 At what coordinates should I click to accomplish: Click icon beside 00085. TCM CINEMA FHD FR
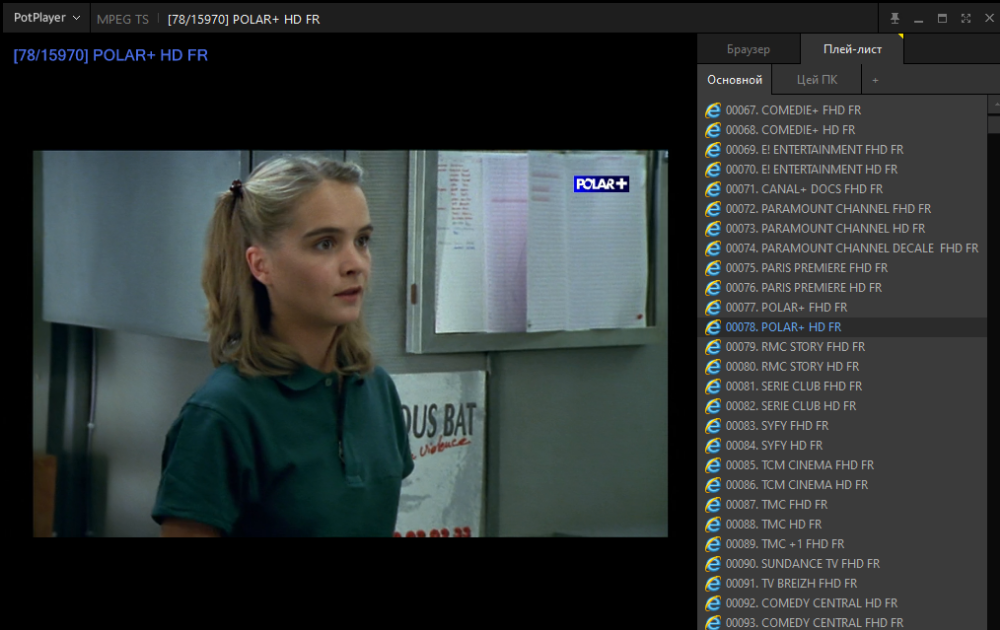point(712,465)
